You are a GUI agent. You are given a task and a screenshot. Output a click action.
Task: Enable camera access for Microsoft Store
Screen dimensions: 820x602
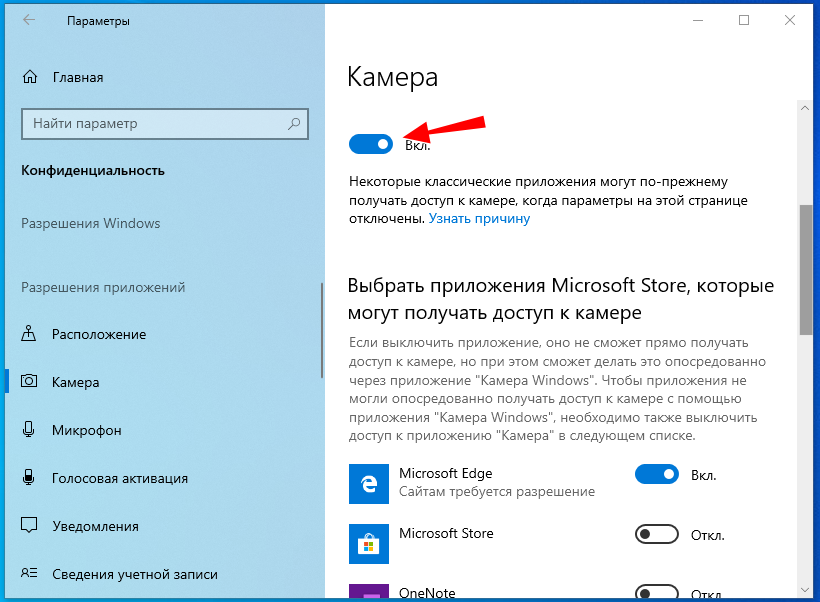click(x=657, y=534)
